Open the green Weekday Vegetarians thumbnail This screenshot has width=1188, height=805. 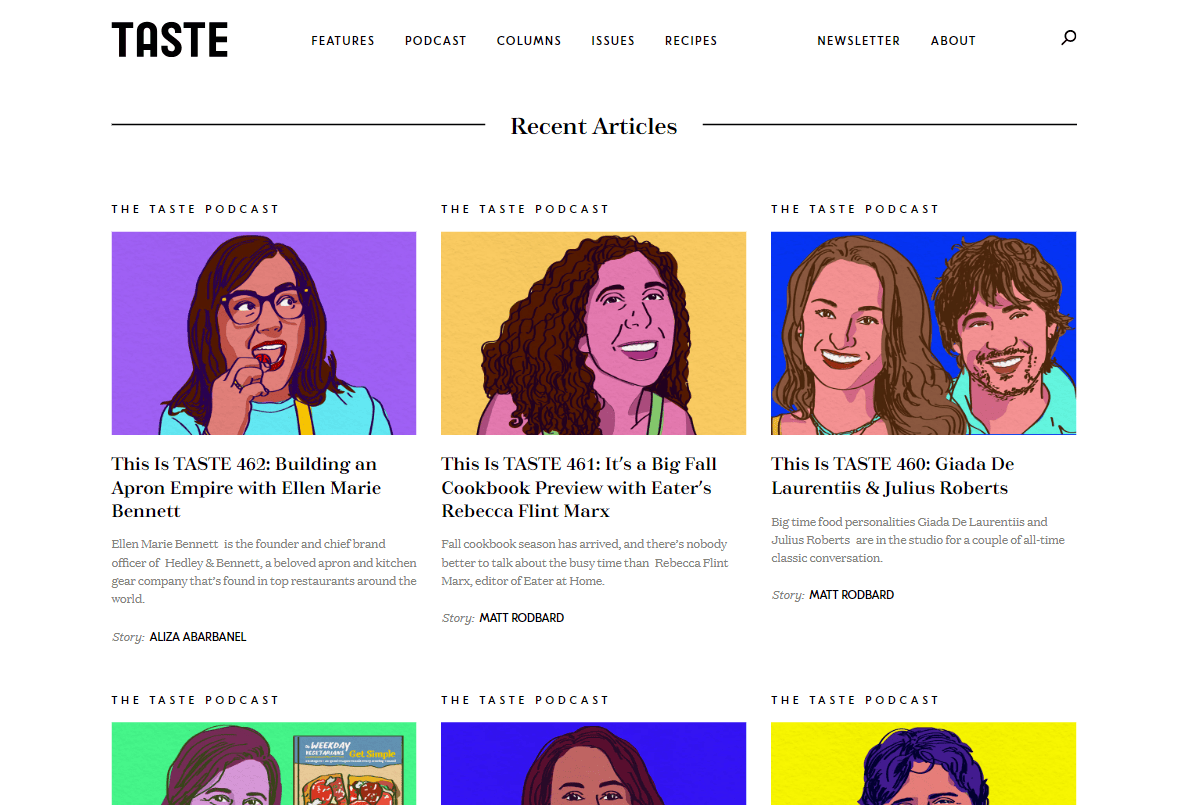(264, 763)
